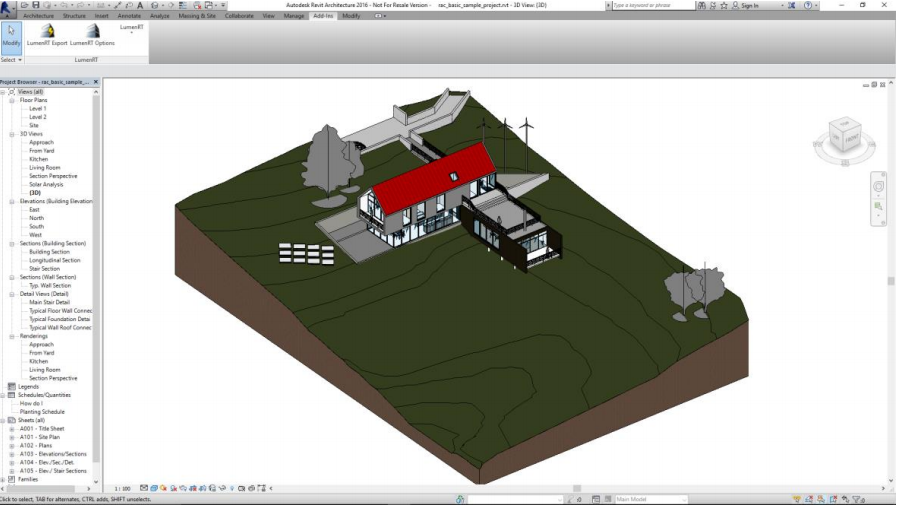Collapse the Renderings tree node
Screen dimensions: 900x505
tap(11, 336)
